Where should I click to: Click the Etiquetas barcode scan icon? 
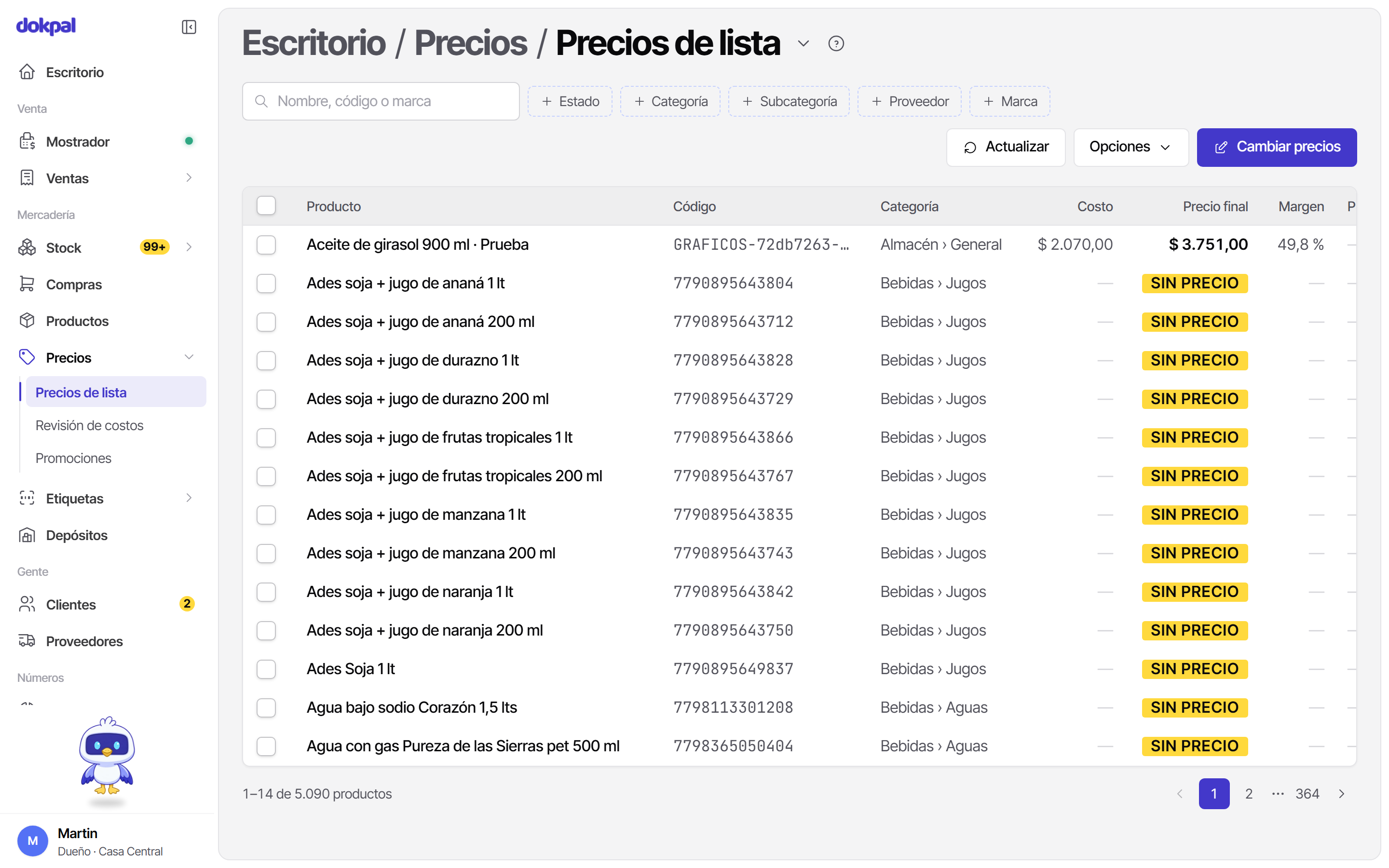pyautogui.click(x=27, y=498)
